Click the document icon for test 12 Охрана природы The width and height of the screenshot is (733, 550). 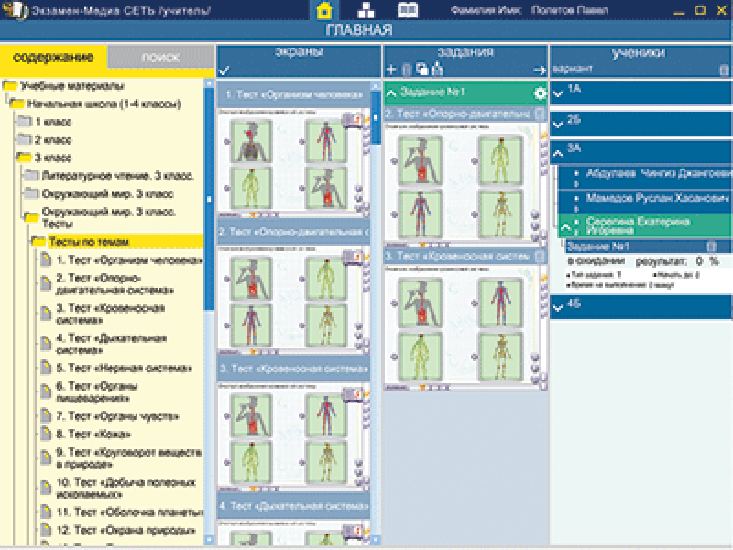[45, 529]
